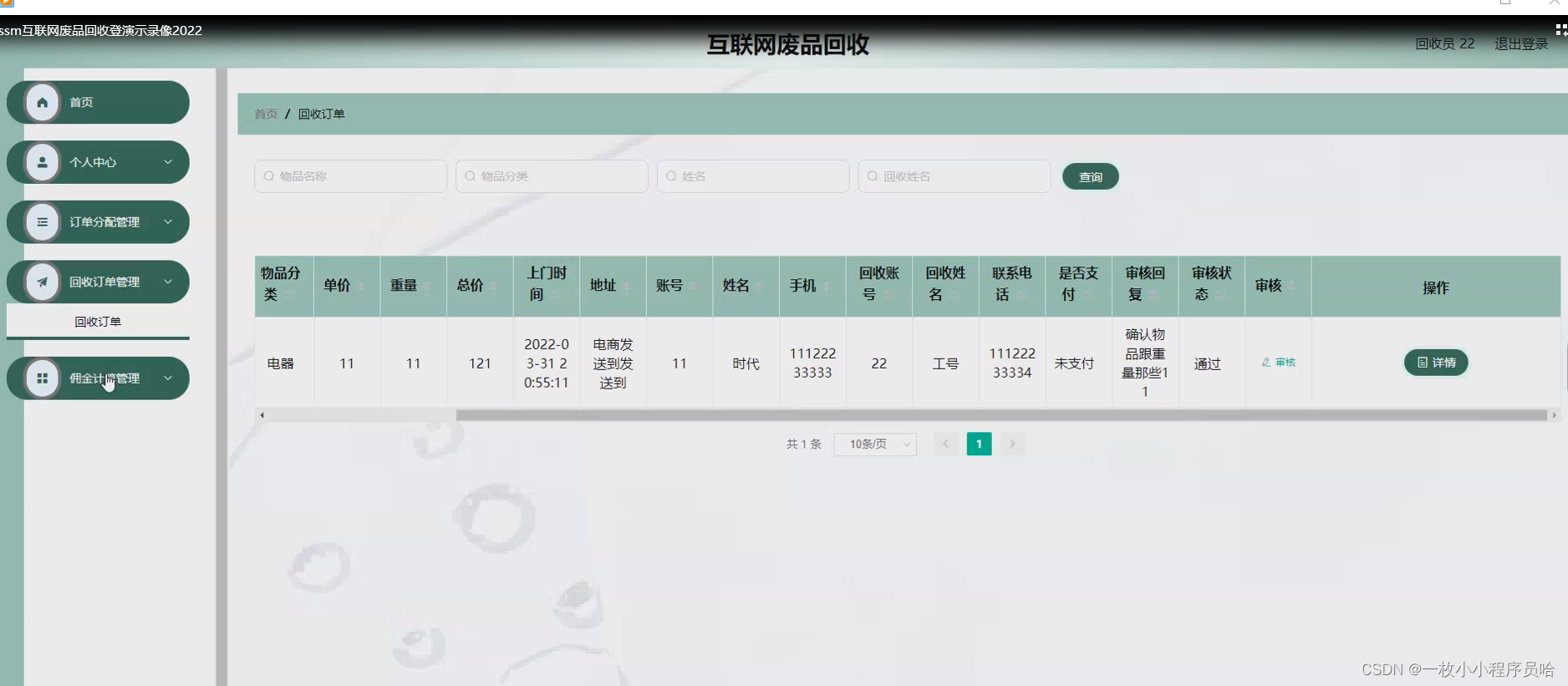Click the search icon in 姓名 field
This screenshot has height=686, width=1568.
coord(671,176)
